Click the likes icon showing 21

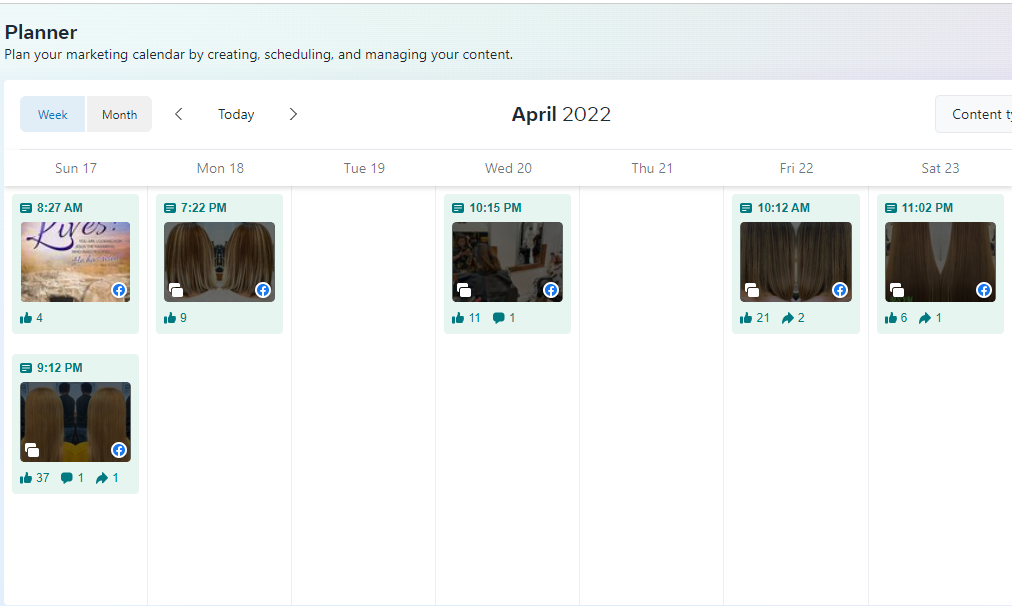pos(746,318)
